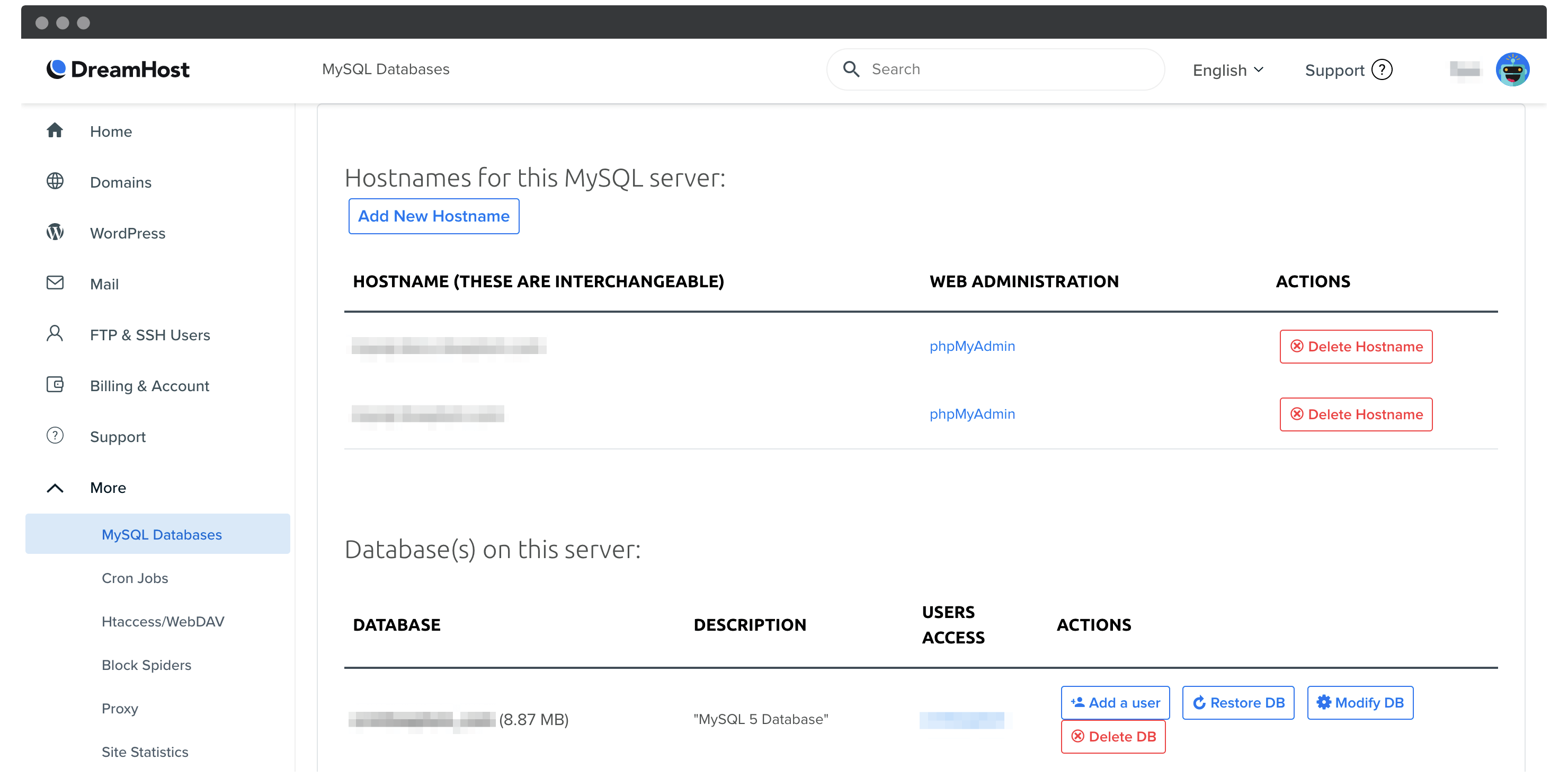Click the Delete Hostname icon for second entry
This screenshot has height=777, width=1568.
click(x=1356, y=413)
